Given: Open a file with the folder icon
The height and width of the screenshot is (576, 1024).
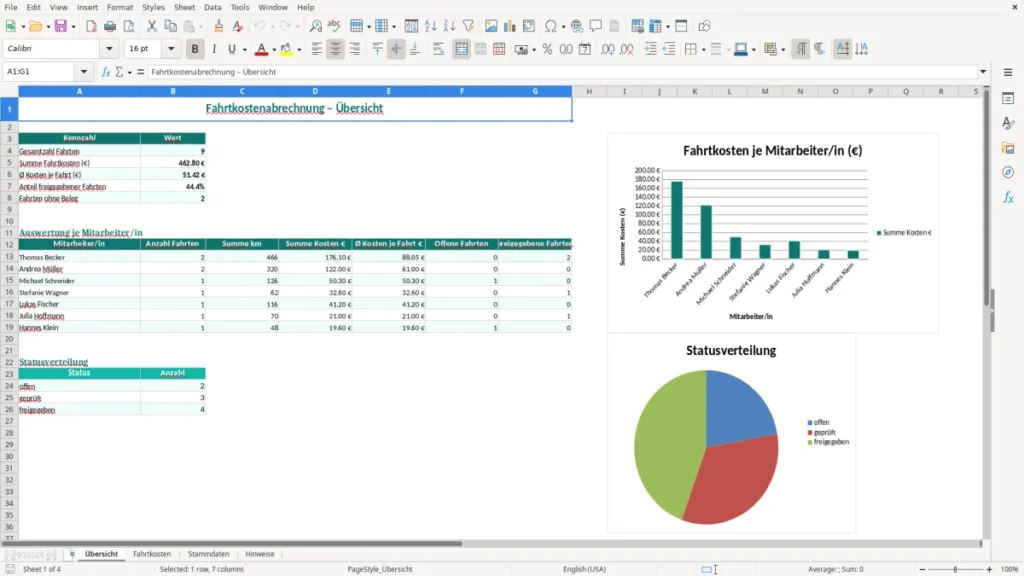Looking at the screenshot, I should [35, 26].
